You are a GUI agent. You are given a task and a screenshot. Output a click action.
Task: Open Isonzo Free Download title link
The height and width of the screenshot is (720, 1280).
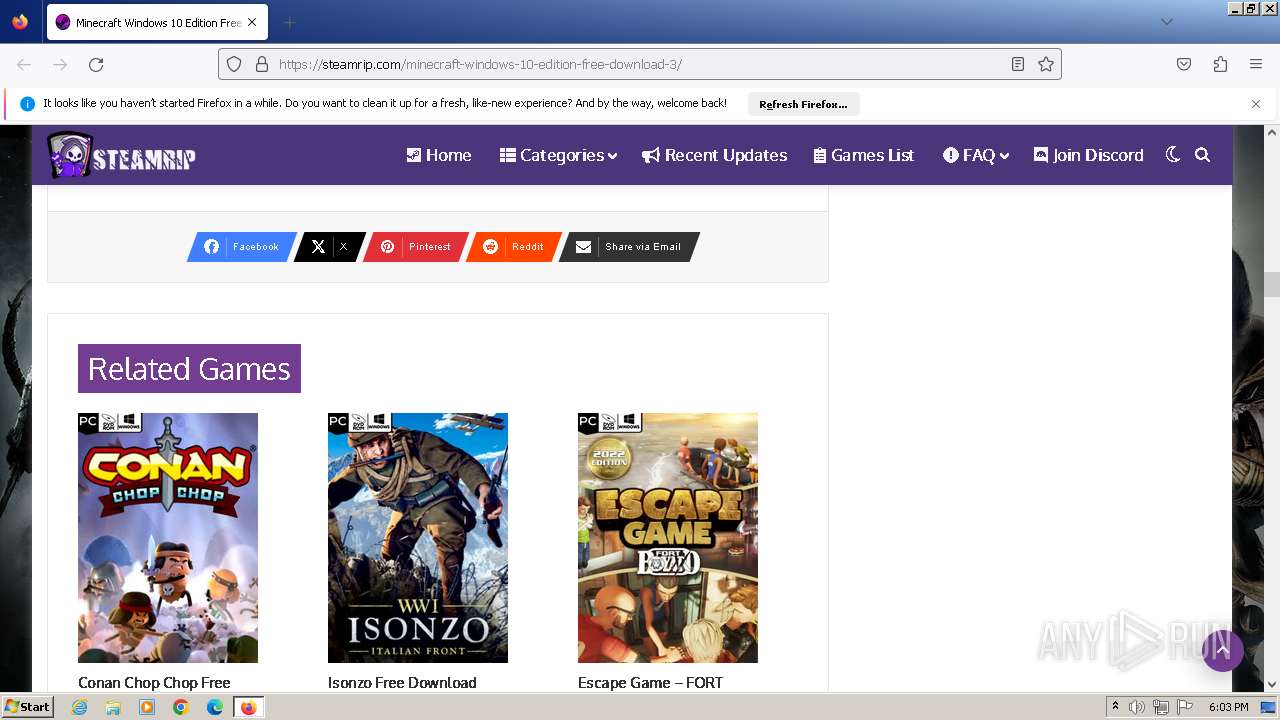(402, 683)
